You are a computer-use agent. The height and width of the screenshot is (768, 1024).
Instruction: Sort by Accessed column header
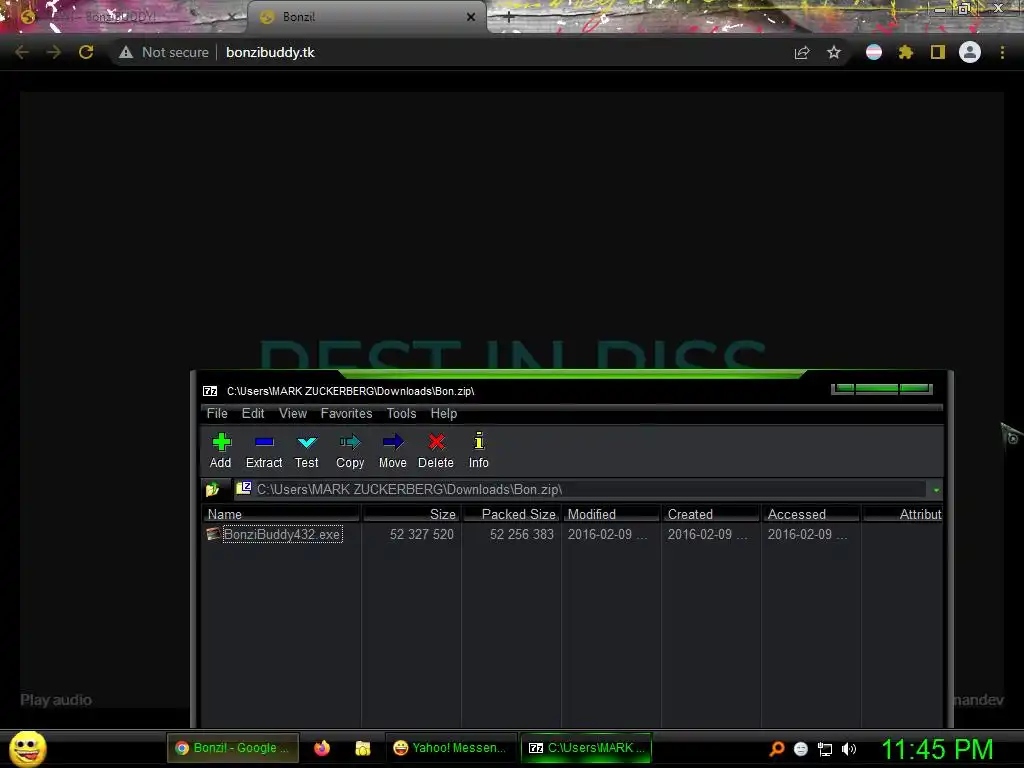pos(811,514)
